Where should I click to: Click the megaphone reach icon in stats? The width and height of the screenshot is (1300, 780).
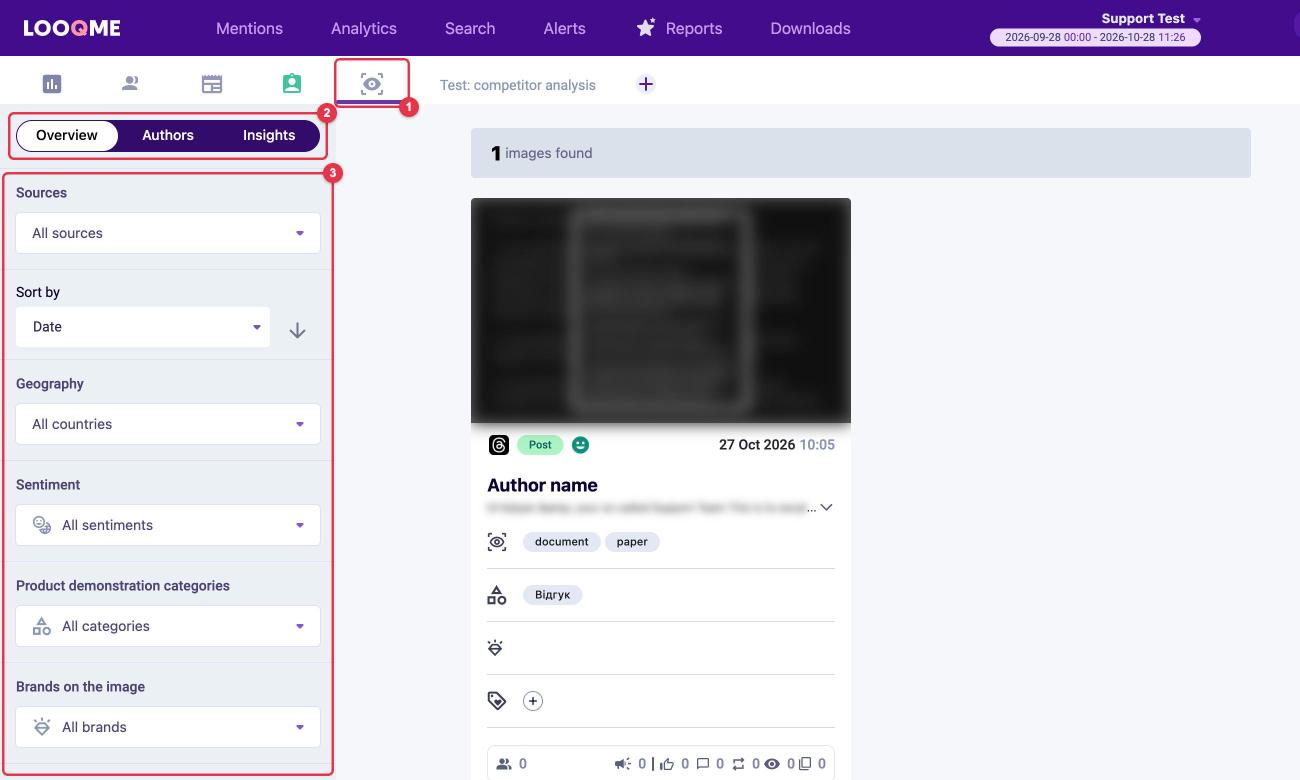(x=623, y=764)
